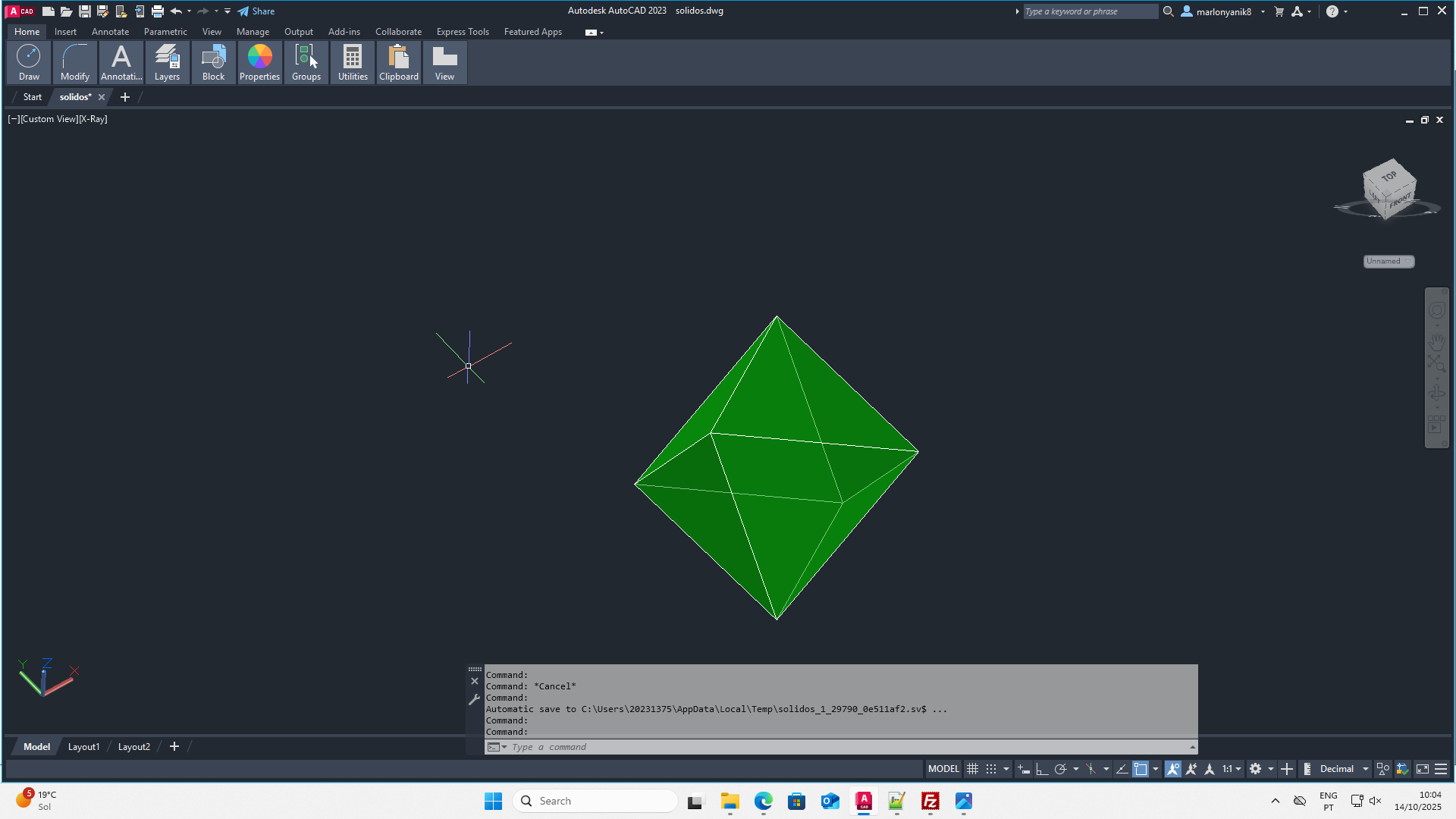
Task: Open the Block panel
Action: [213, 62]
